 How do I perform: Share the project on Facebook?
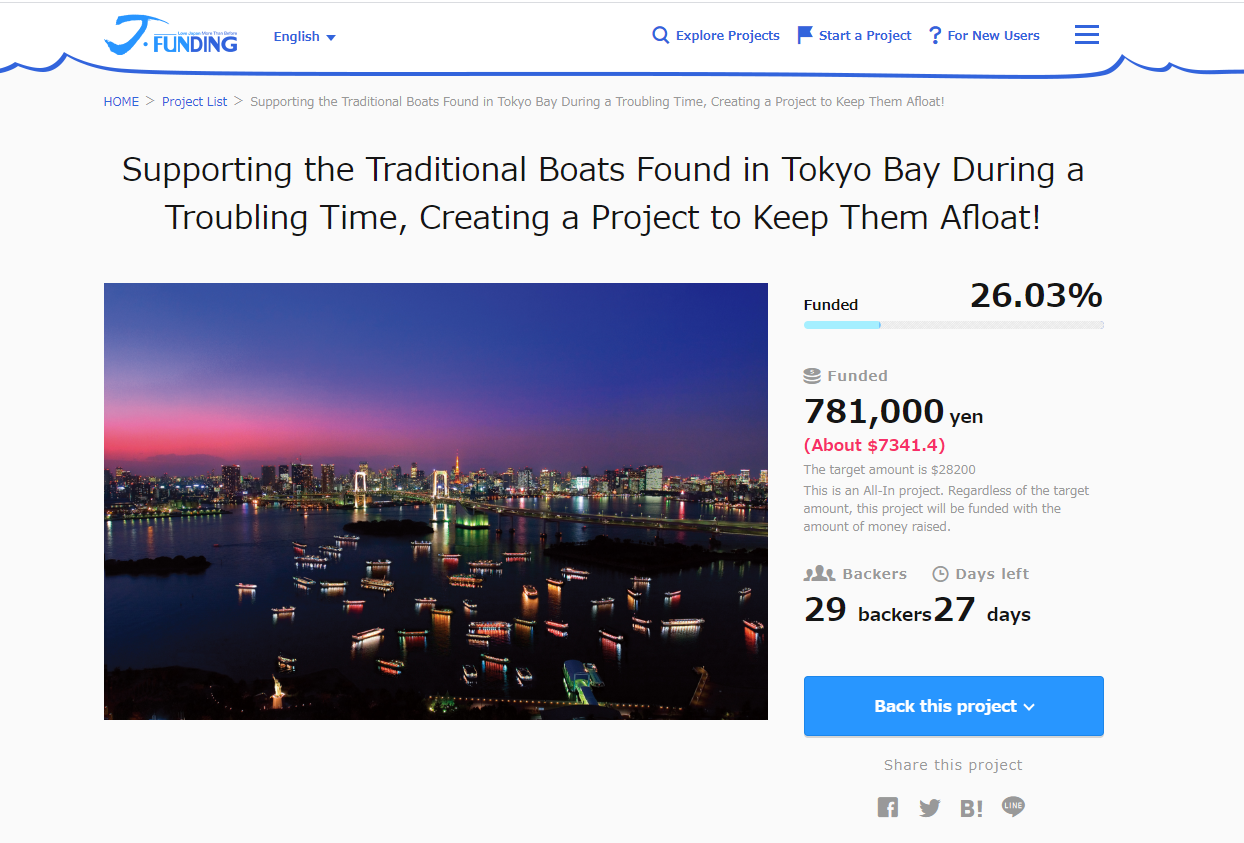[x=888, y=807]
